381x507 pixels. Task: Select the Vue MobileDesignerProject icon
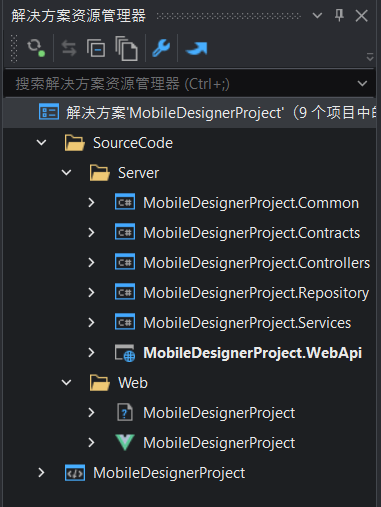(125, 443)
